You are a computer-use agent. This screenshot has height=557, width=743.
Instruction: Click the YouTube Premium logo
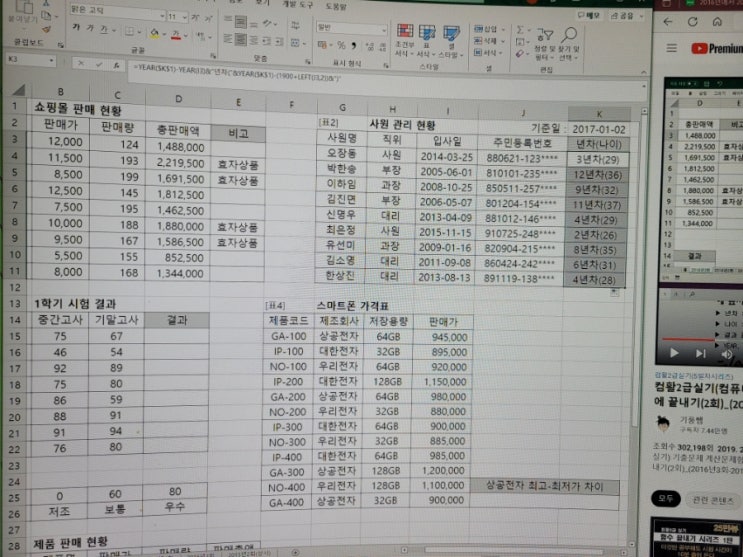click(717, 48)
